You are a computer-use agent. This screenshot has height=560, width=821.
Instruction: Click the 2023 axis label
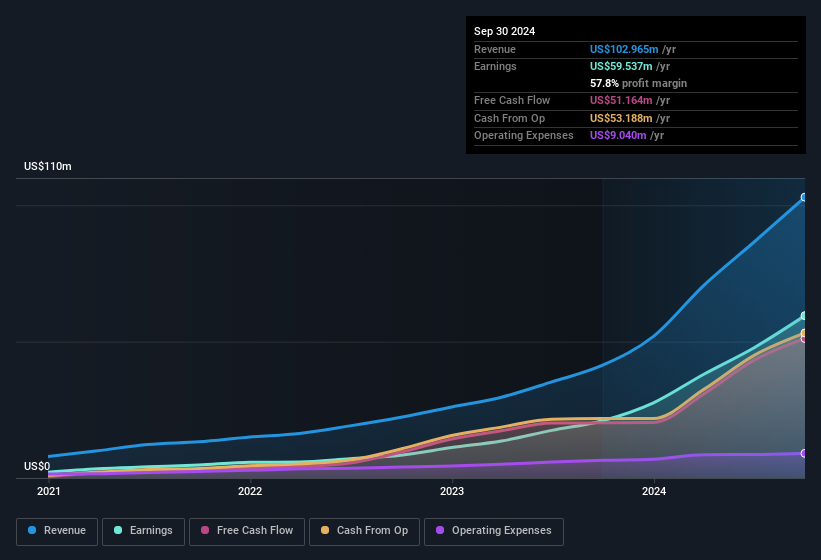(x=452, y=491)
